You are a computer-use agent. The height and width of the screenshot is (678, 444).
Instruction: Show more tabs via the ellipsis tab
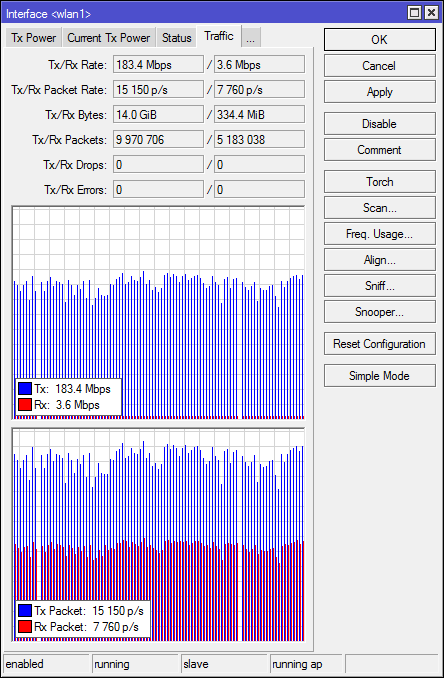(251, 38)
